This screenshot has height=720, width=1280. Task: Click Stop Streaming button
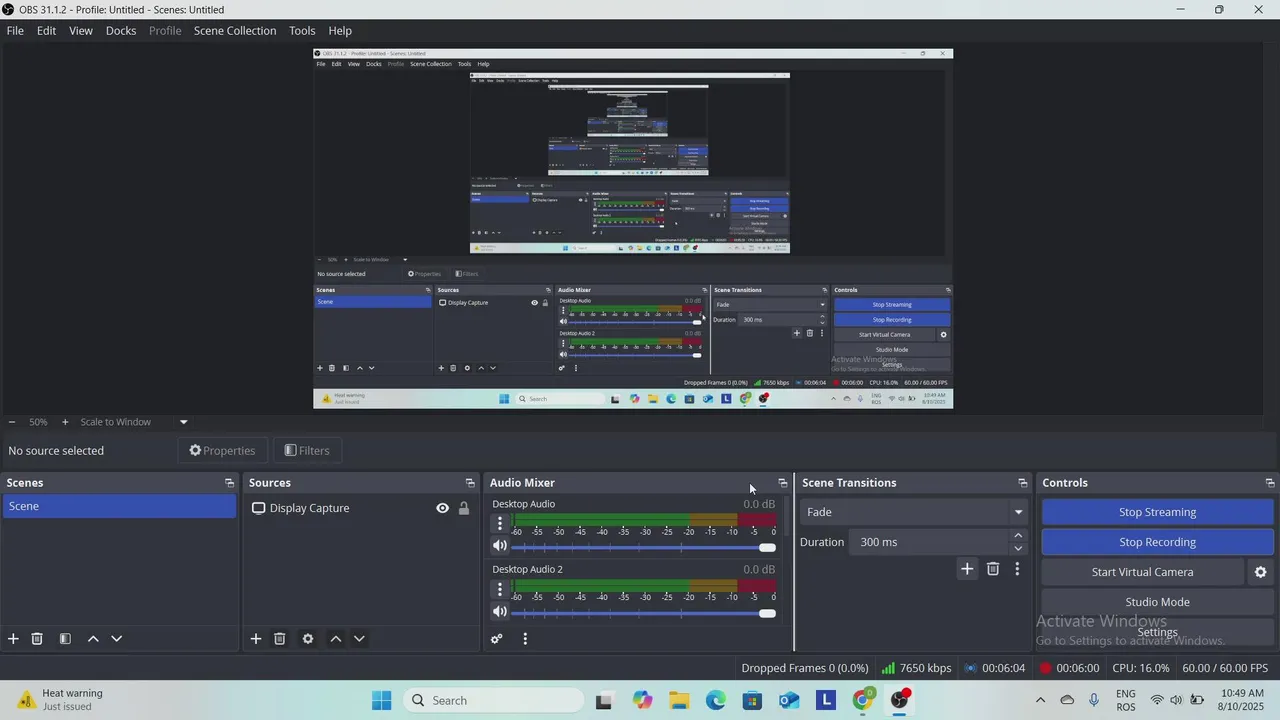[x=1157, y=512]
